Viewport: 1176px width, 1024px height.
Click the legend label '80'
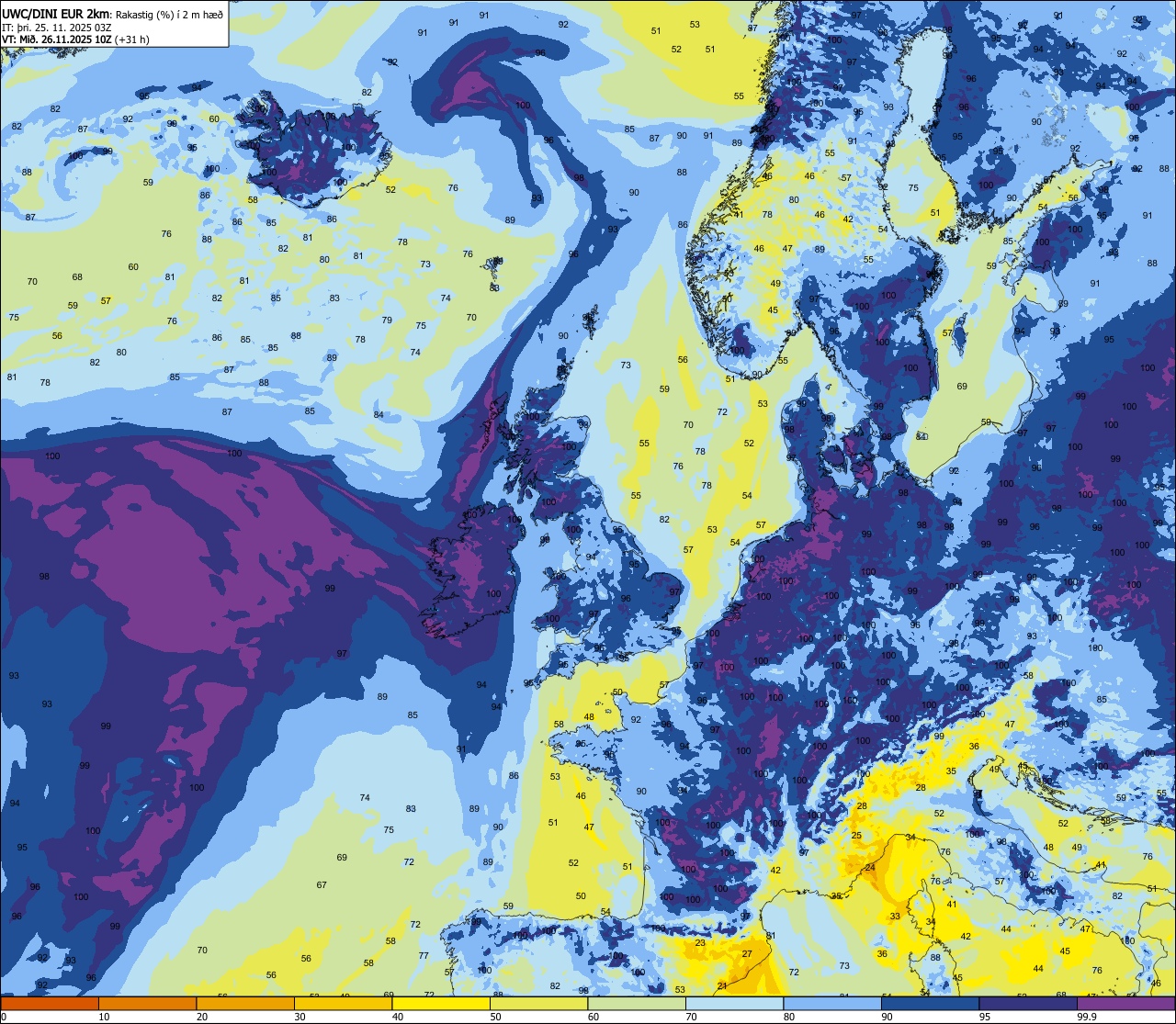pyautogui.click(x=788, y=1017)
